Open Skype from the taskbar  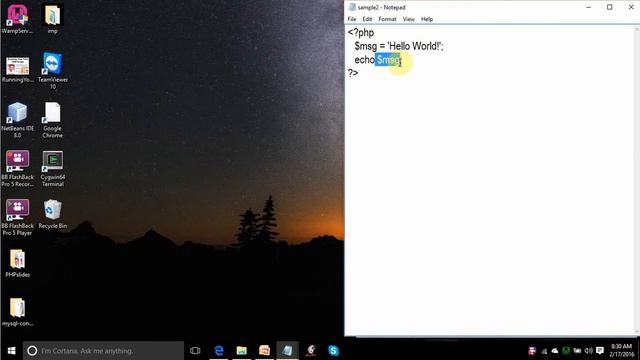tap(333, 351)
